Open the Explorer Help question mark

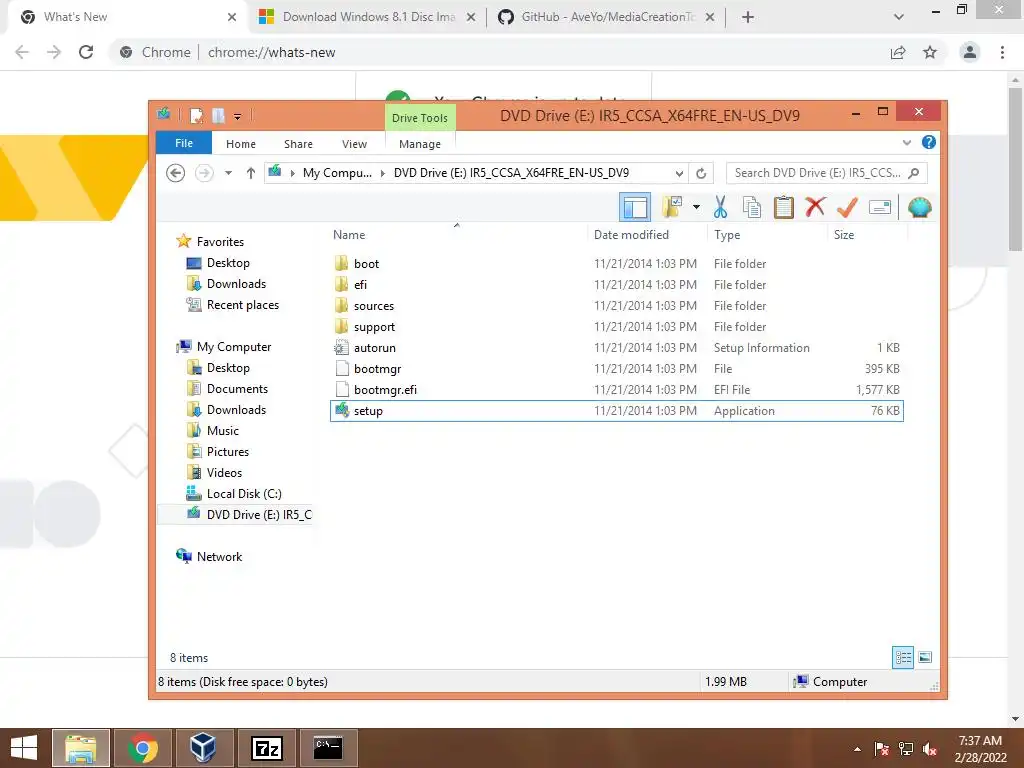point(929,142)
